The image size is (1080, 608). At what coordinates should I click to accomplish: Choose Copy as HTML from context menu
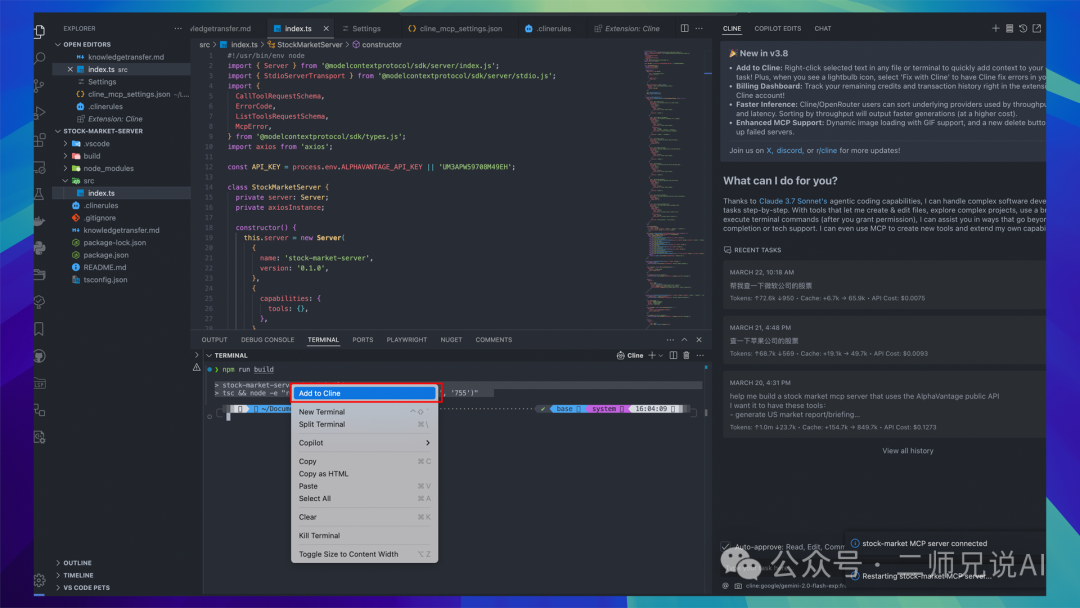364,474
